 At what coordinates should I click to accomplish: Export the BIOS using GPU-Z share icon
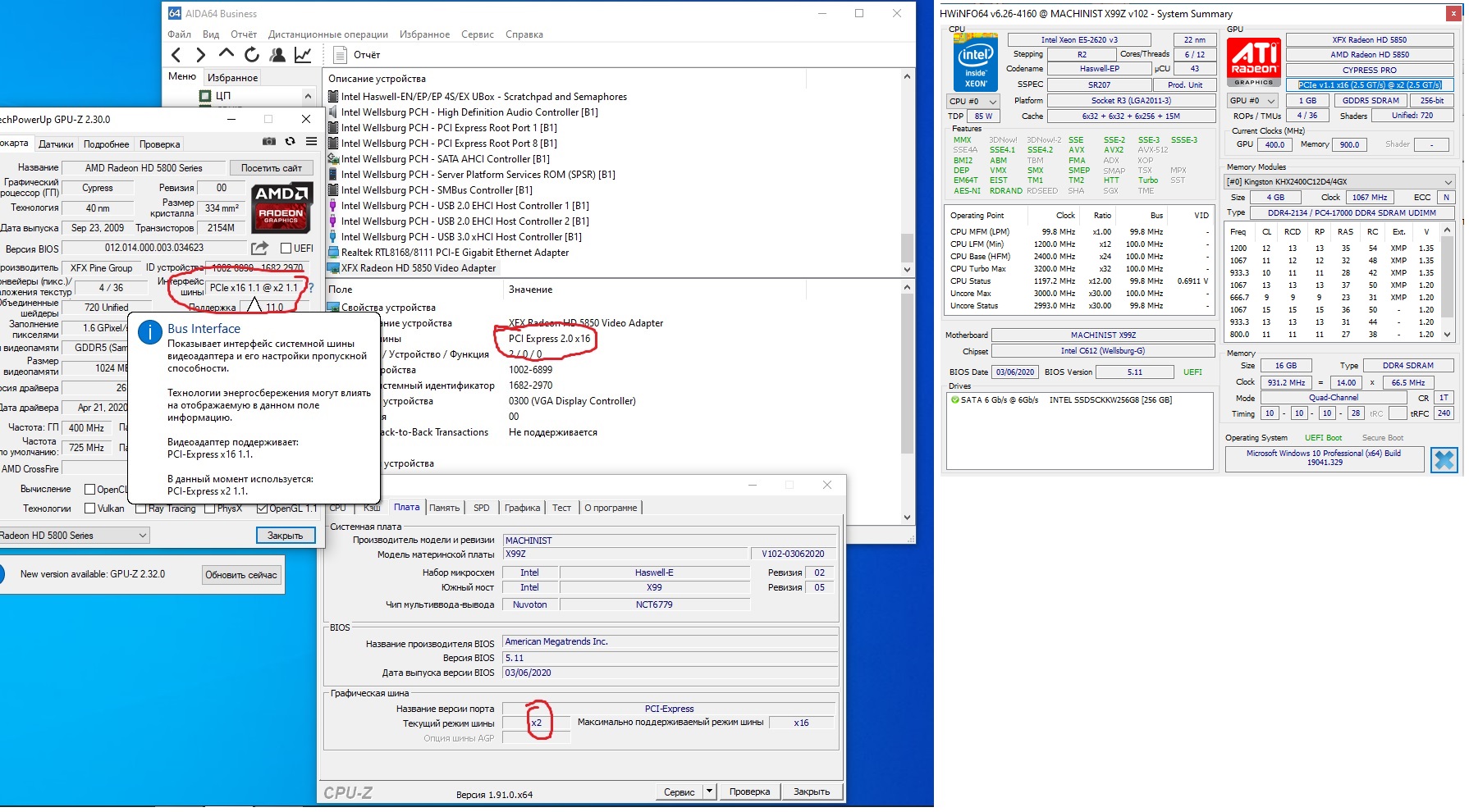[x=260, y=248]
